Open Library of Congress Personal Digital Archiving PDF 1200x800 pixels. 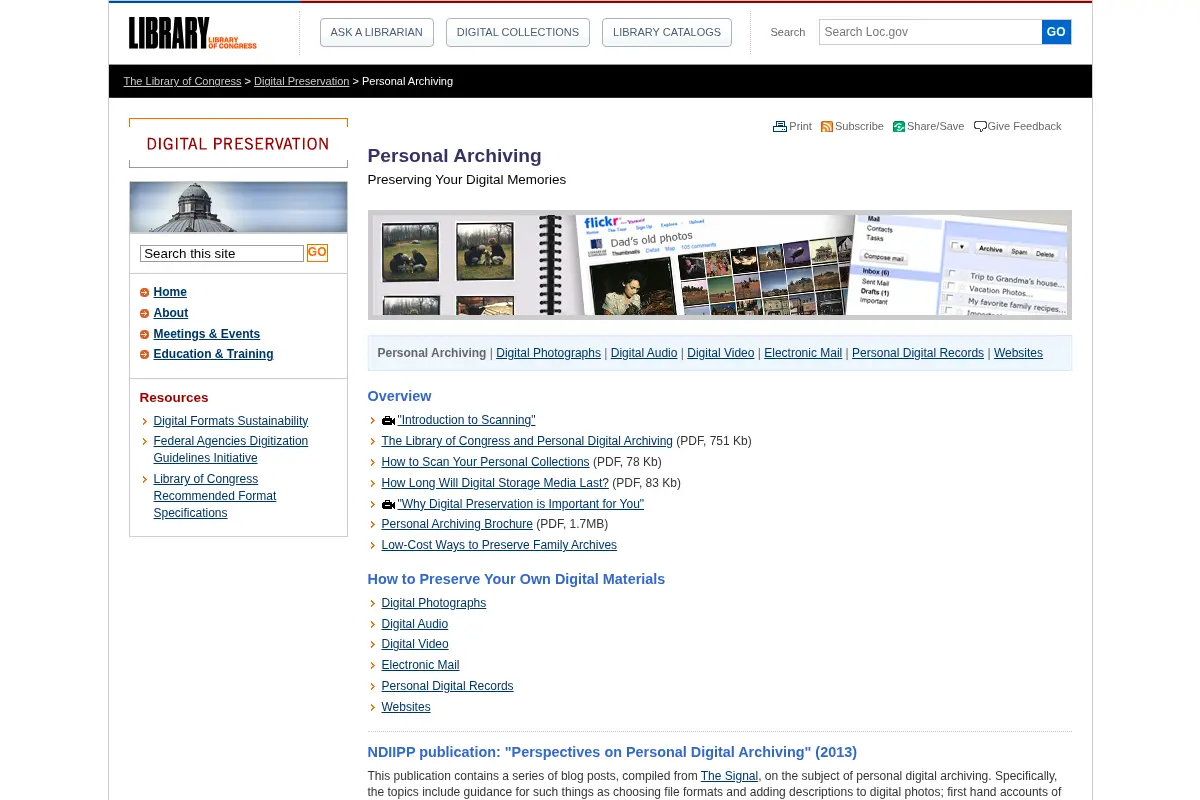coord(527,441)
